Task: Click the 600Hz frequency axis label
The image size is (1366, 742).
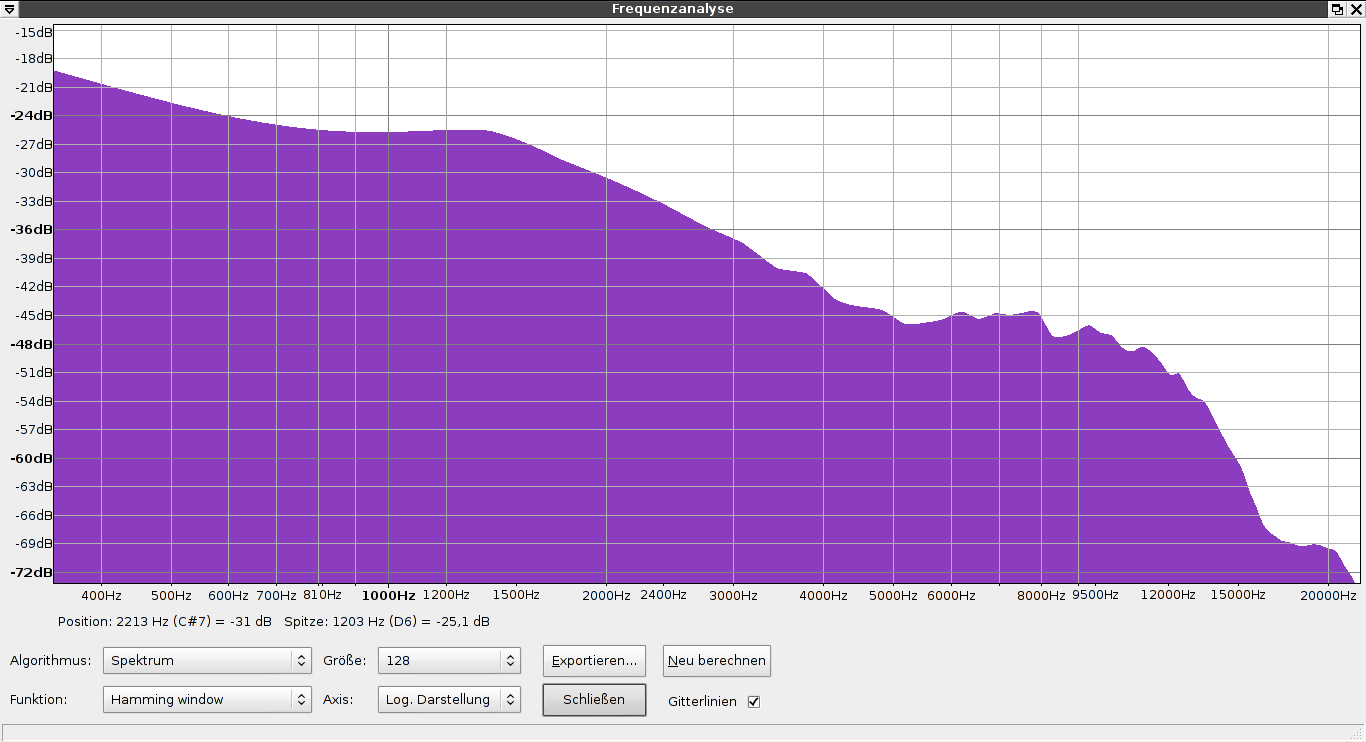Action: [x=228, y=595]
